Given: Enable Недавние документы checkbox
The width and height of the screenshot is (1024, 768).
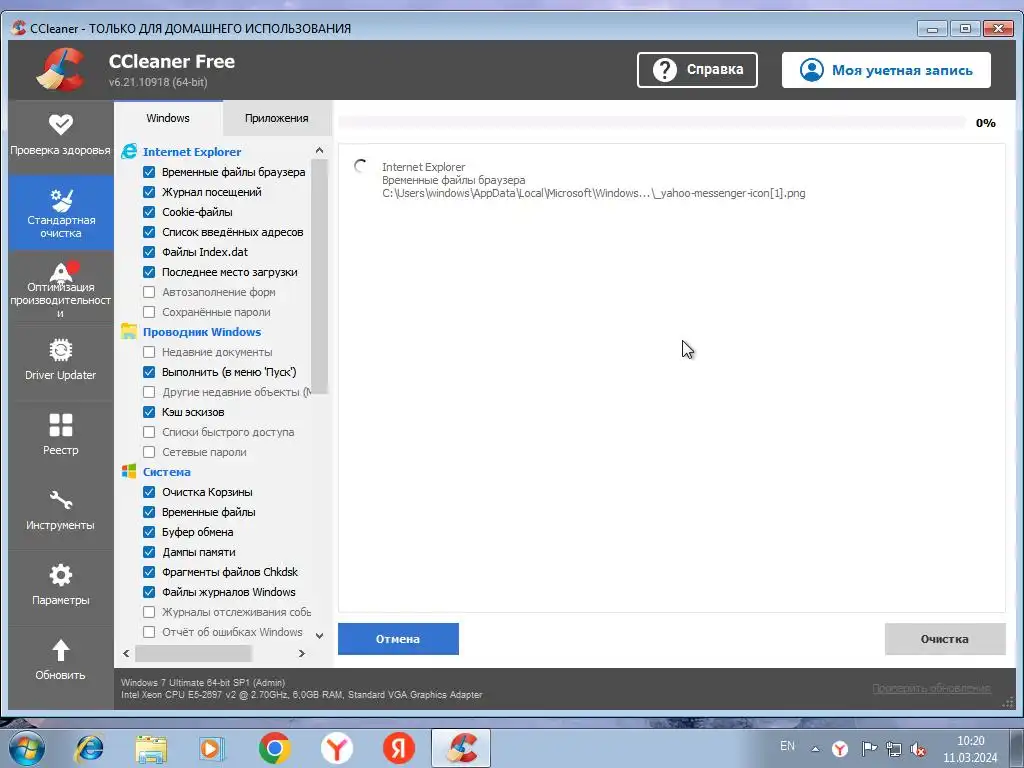Looking at the screenshot, I should pyautogui.click(x=149, y=352).
